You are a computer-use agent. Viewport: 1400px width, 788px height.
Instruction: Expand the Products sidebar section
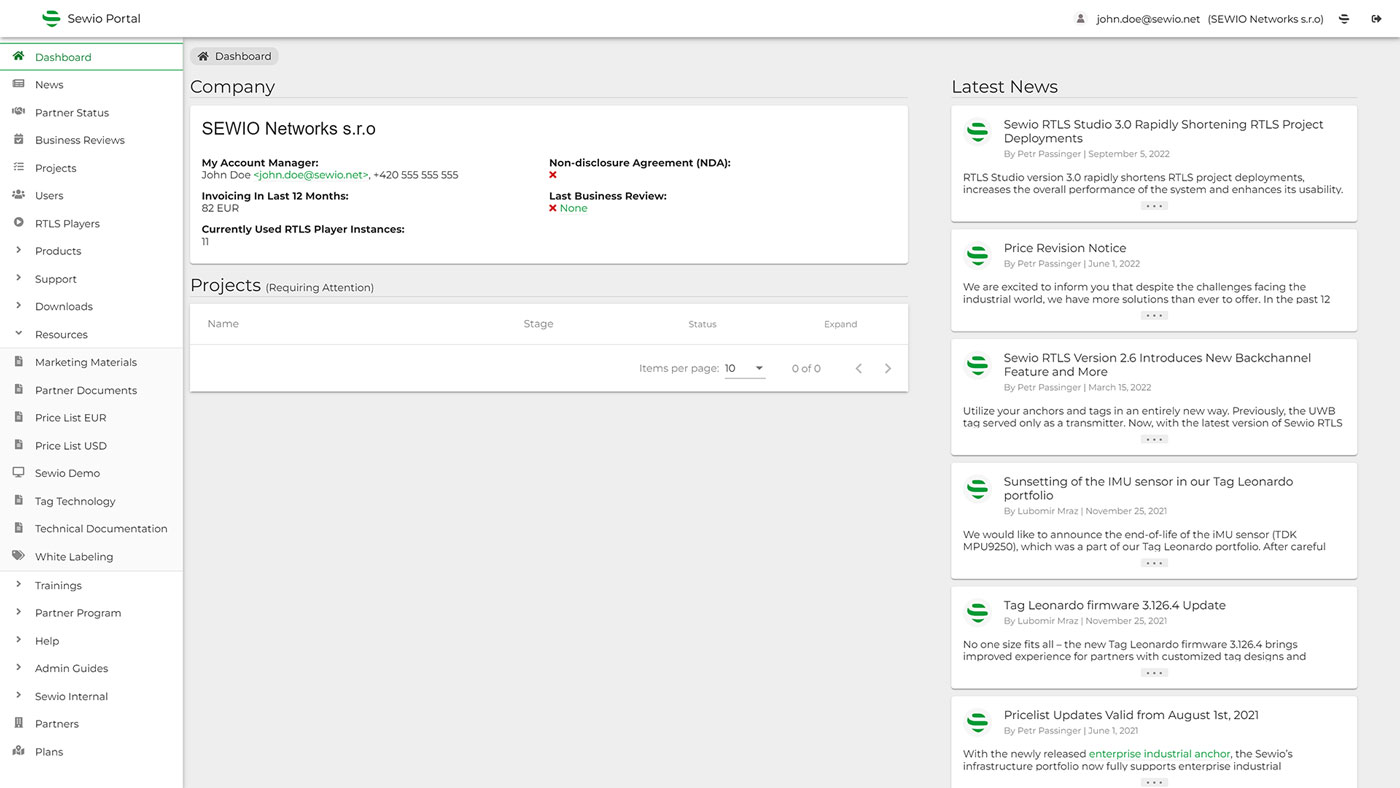point(18,251)
